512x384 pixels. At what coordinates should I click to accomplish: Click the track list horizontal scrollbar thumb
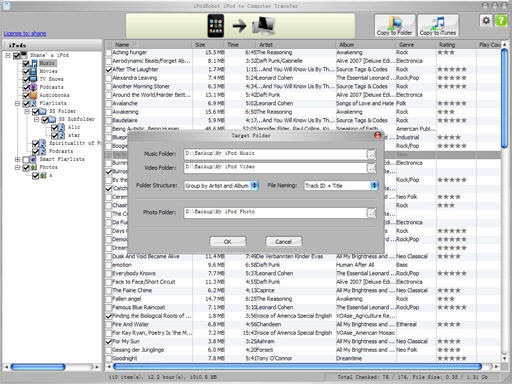[x=297, y=366]
